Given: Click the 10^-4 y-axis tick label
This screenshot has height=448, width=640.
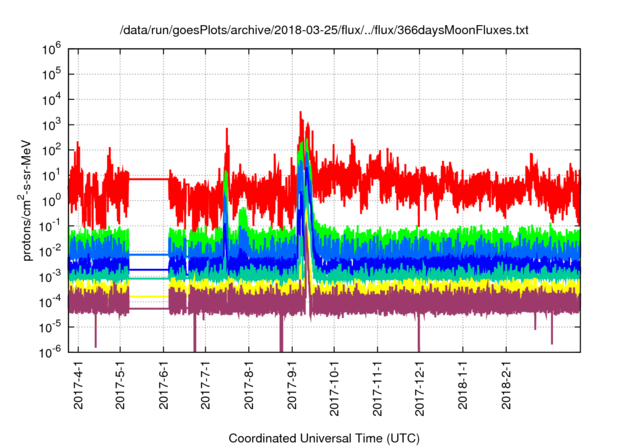Looking at the screenshot, I should (51, 302).
